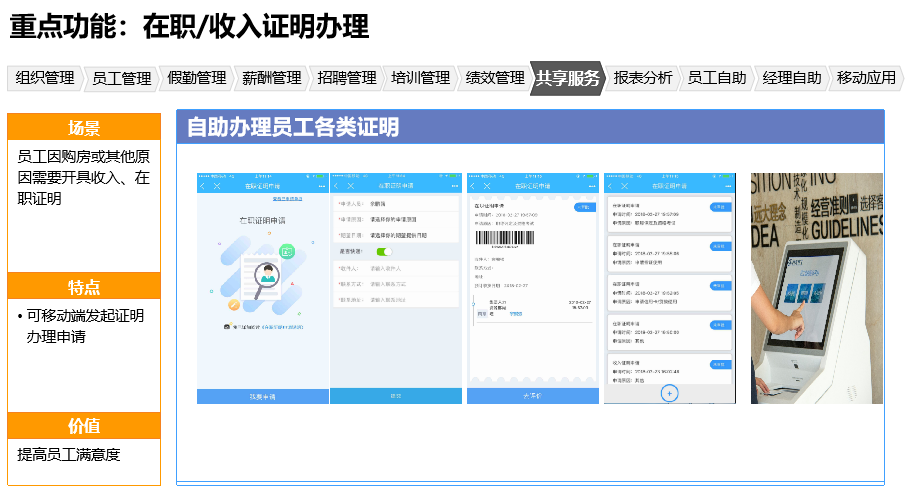905x486 pixels.
Task: Click the 联系地址 input field
Action: [396, 300]
